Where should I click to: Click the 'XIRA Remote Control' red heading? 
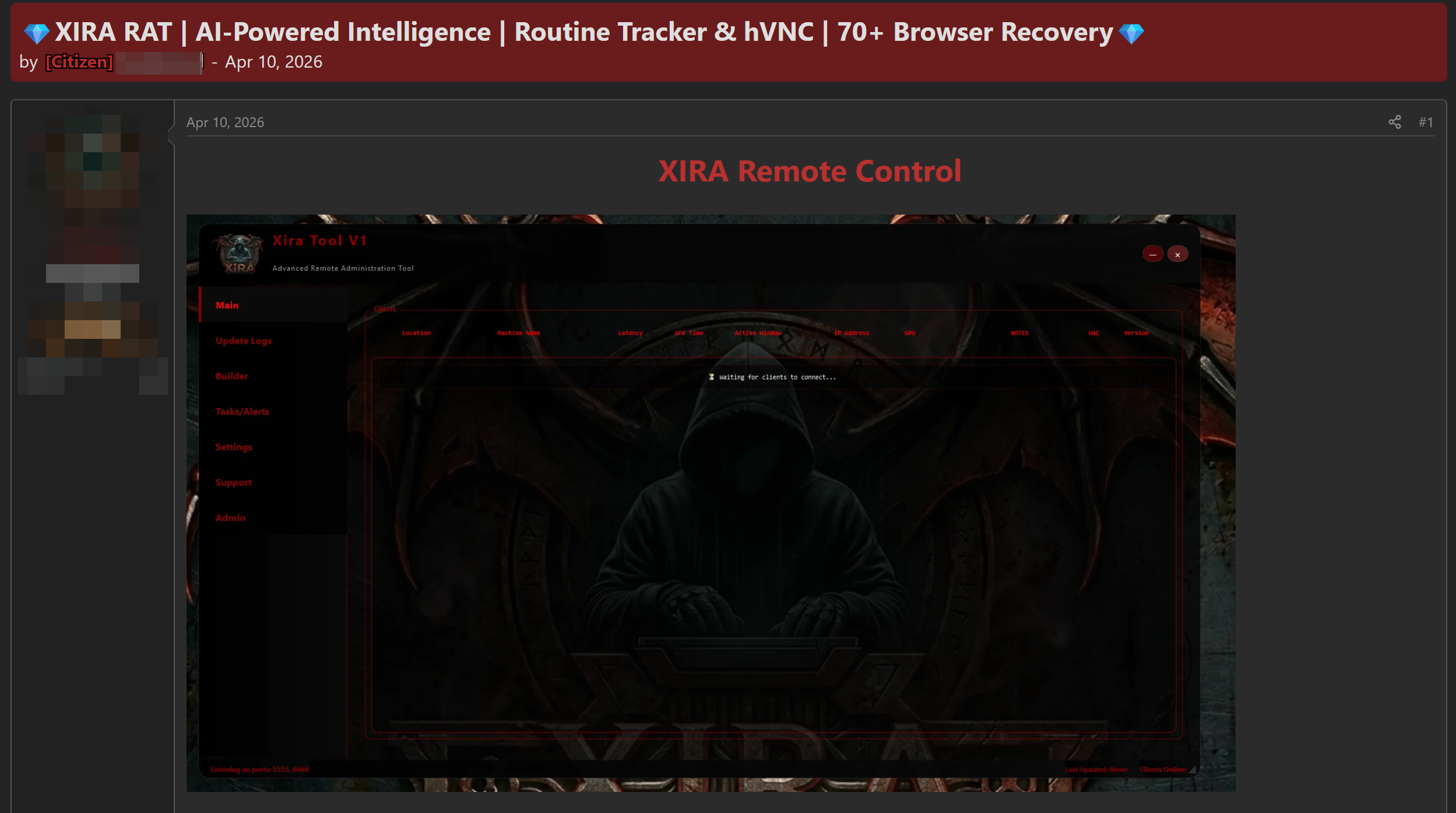[x=810, y=171]
